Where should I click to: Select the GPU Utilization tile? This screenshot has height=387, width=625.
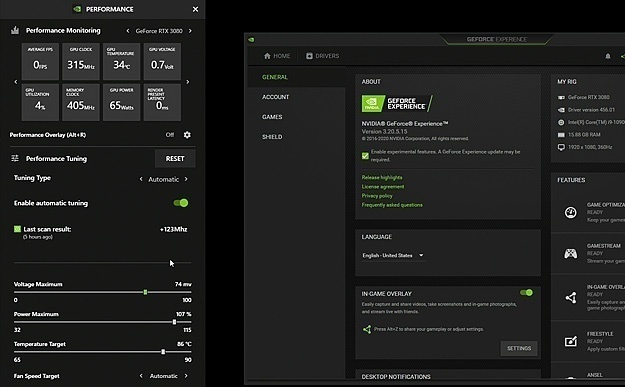tap(40, 102)
